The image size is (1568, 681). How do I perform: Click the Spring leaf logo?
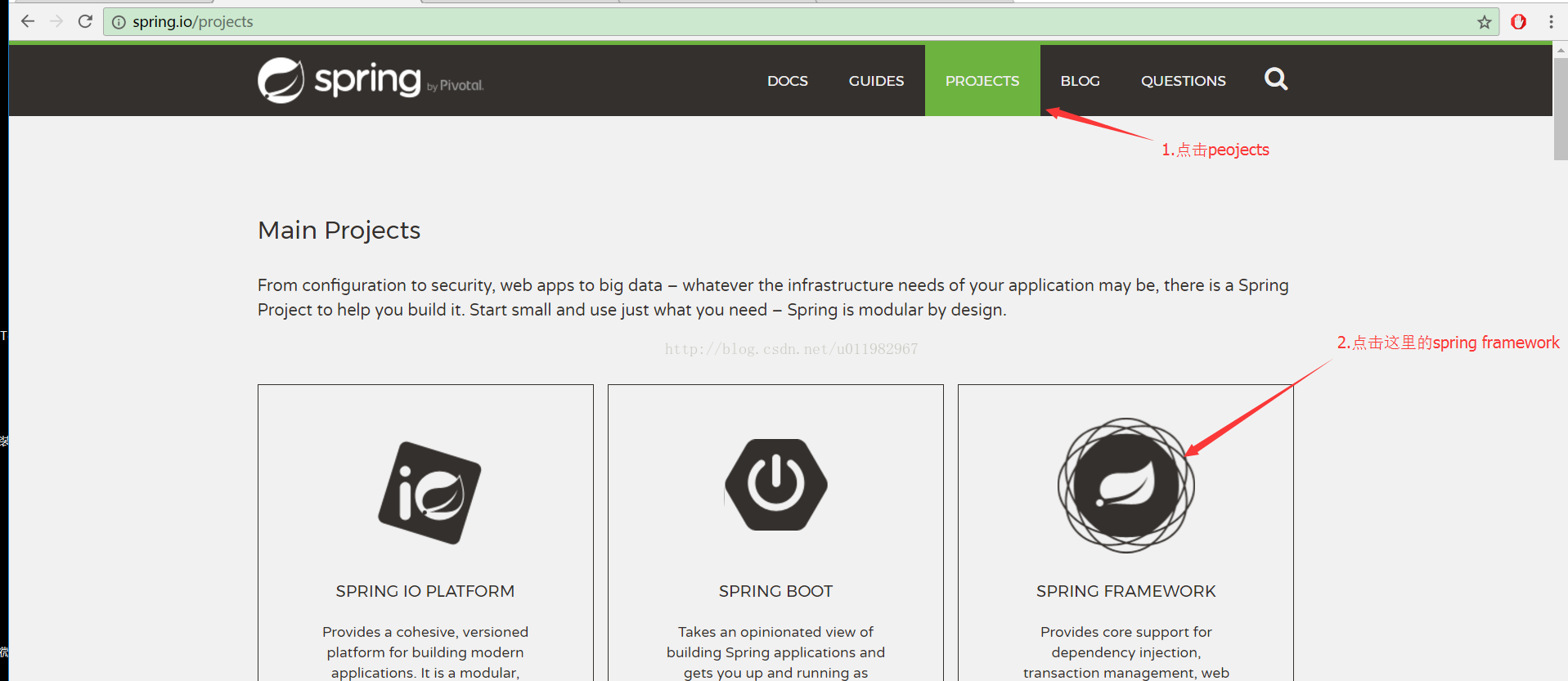click(281, 80)
